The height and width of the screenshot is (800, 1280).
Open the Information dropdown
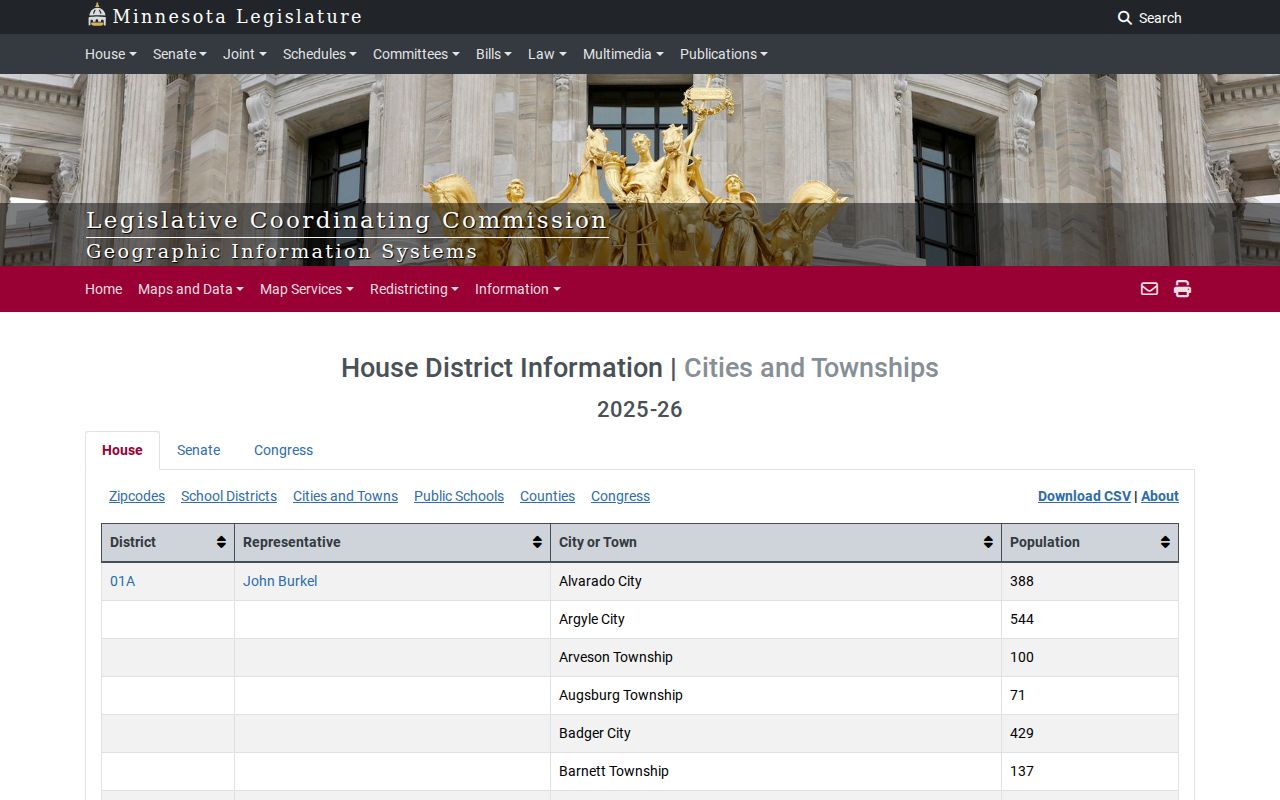pos(518,289)
